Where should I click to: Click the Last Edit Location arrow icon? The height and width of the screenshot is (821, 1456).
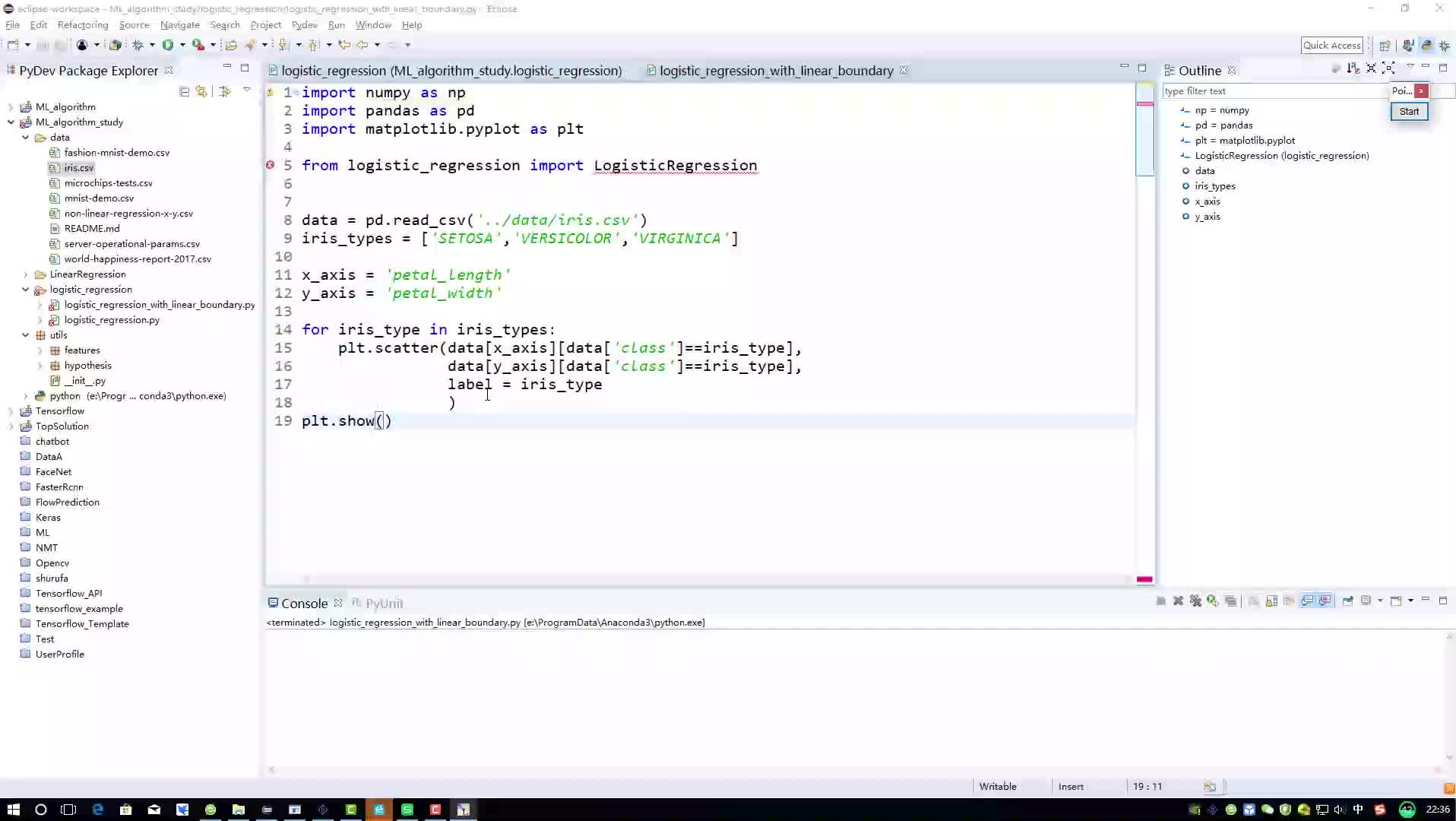[344, 45]
